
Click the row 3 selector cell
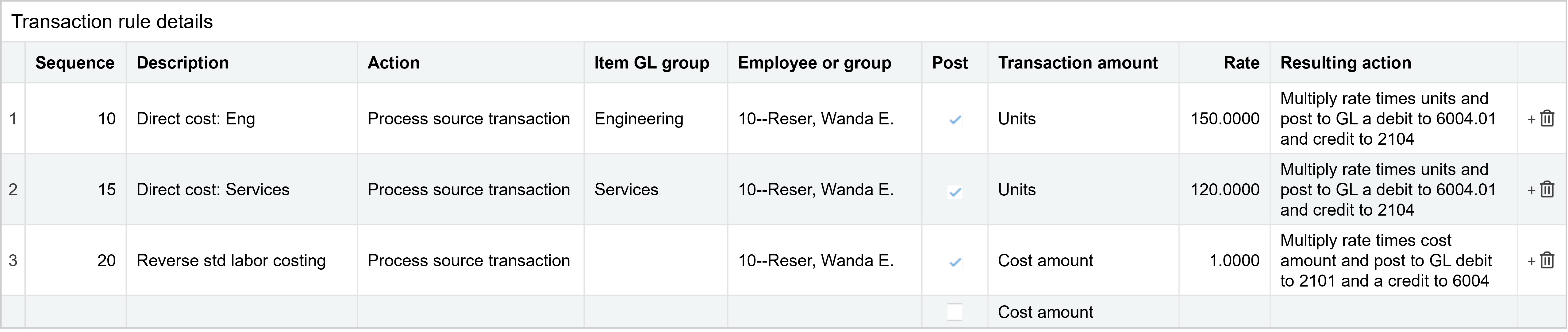pyautogui.click(x=13, y=261)
